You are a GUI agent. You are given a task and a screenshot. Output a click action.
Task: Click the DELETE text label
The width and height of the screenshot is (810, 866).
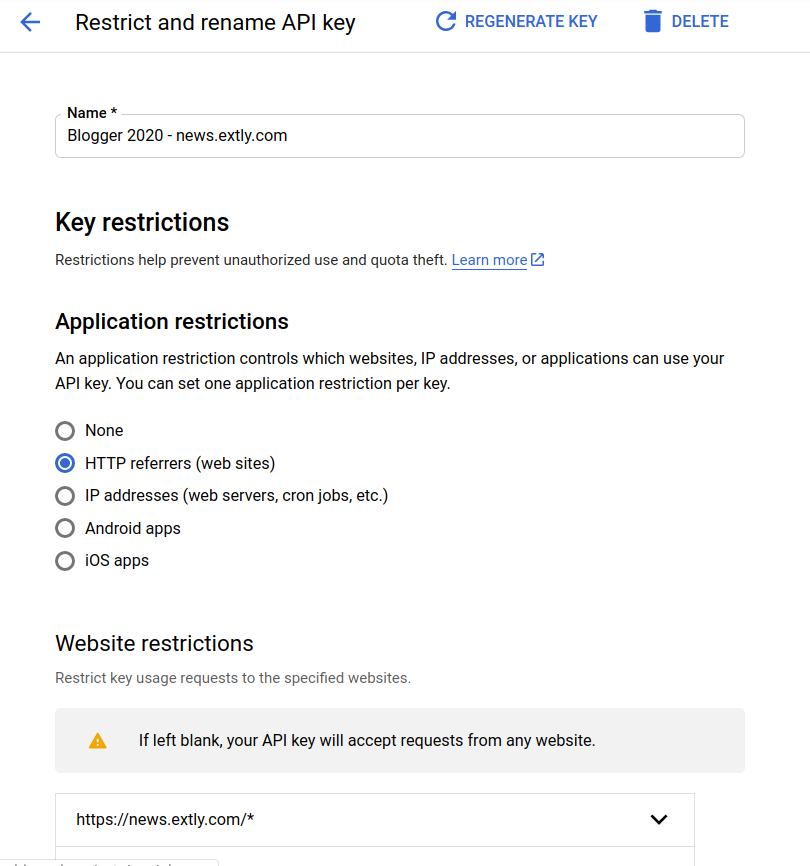[700, 22]
